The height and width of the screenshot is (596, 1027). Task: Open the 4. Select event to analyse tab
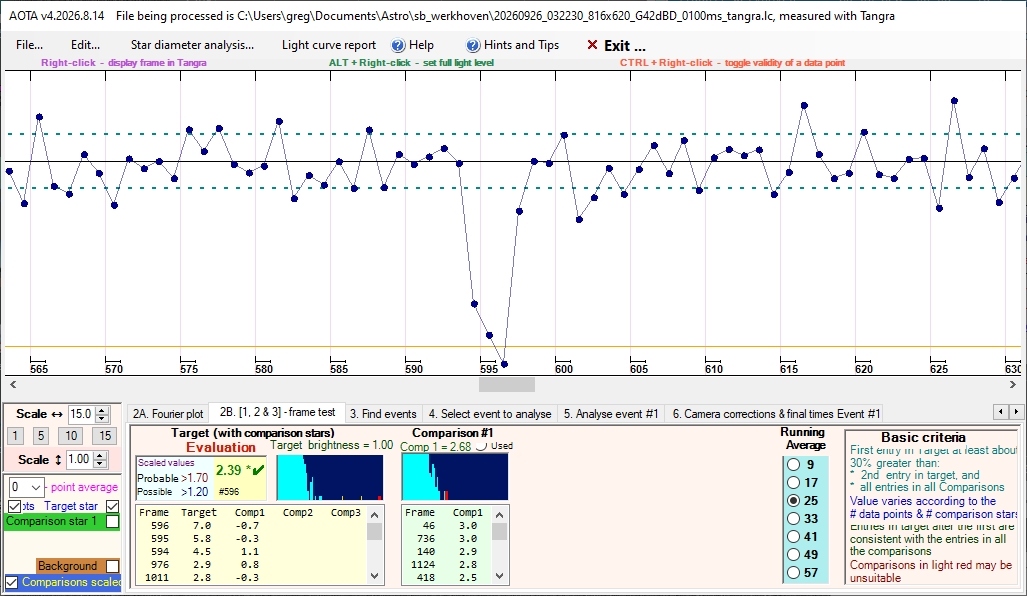490,414
